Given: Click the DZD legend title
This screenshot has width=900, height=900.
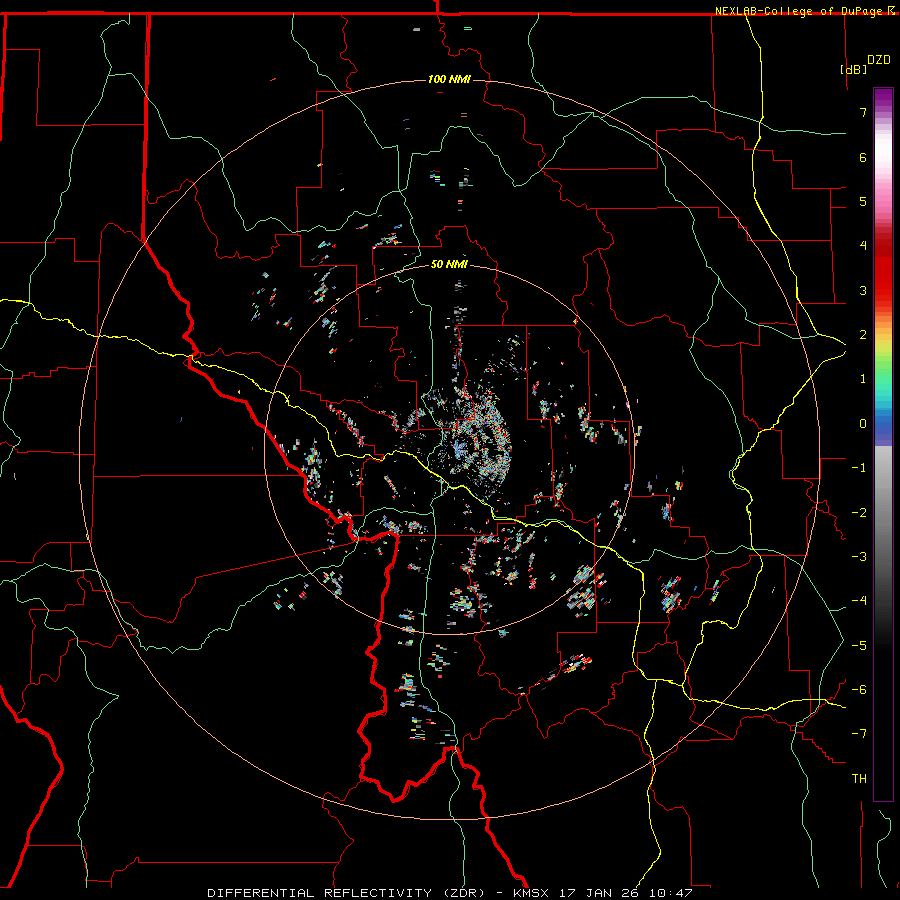Looking at the screenshot, I should tap(879, 60).
